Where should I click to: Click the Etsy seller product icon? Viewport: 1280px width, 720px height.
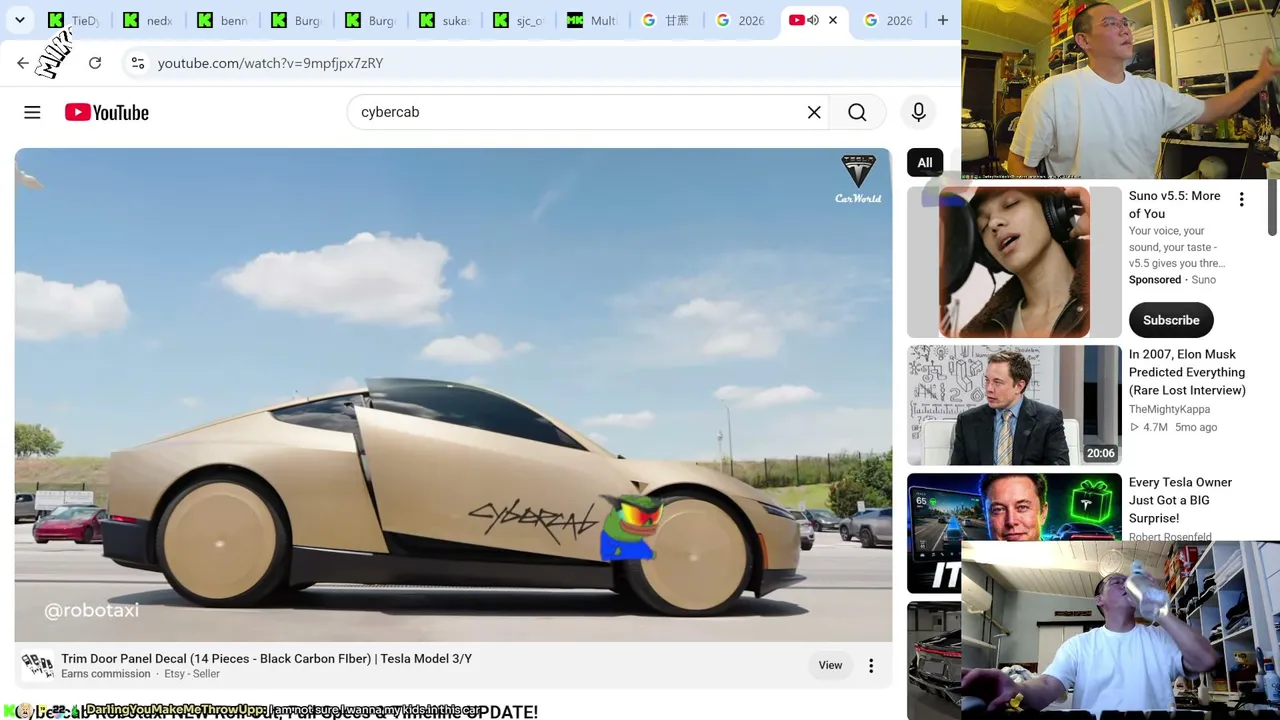point(37,665)
